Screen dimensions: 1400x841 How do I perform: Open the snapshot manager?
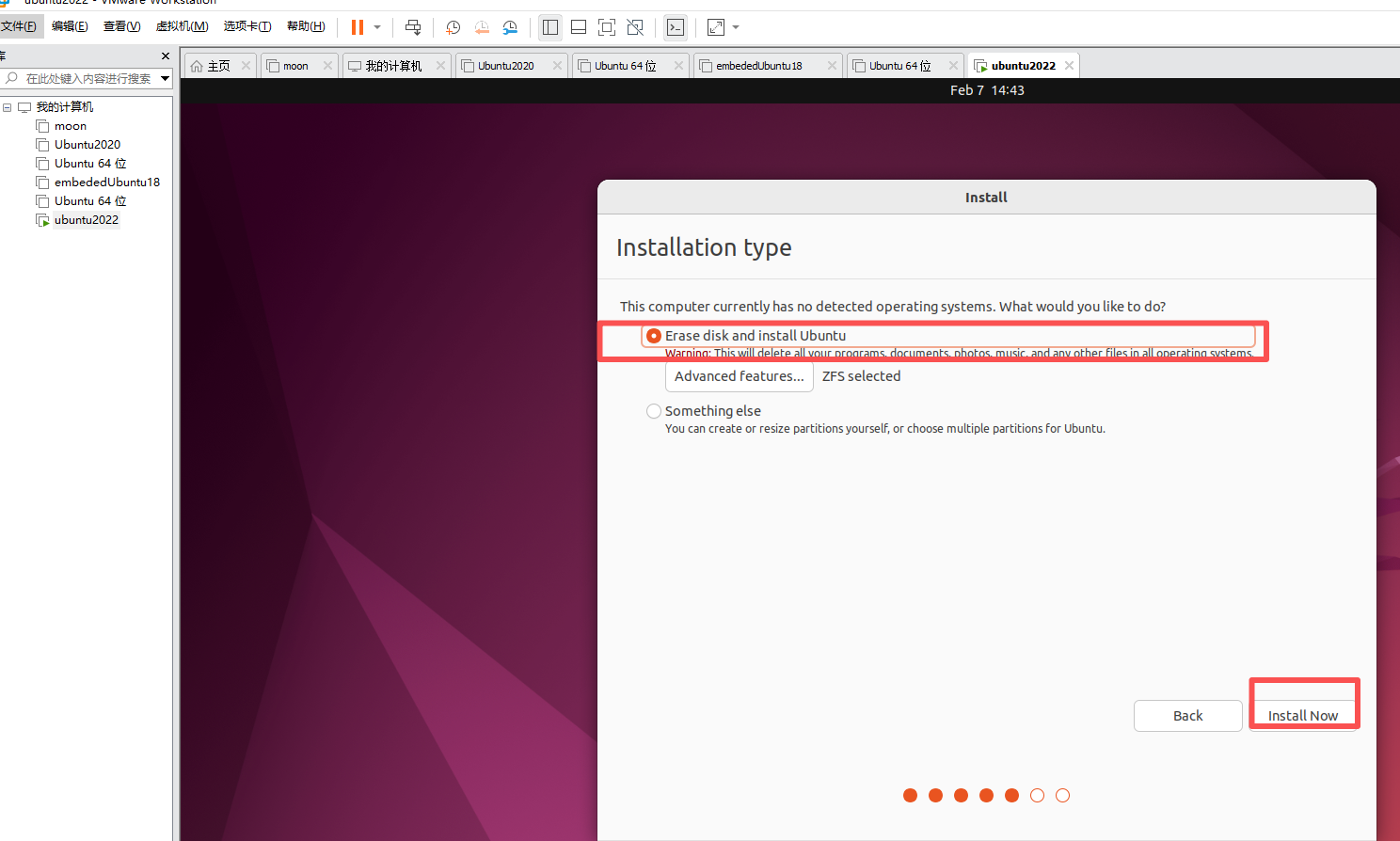tap(510, 27)
